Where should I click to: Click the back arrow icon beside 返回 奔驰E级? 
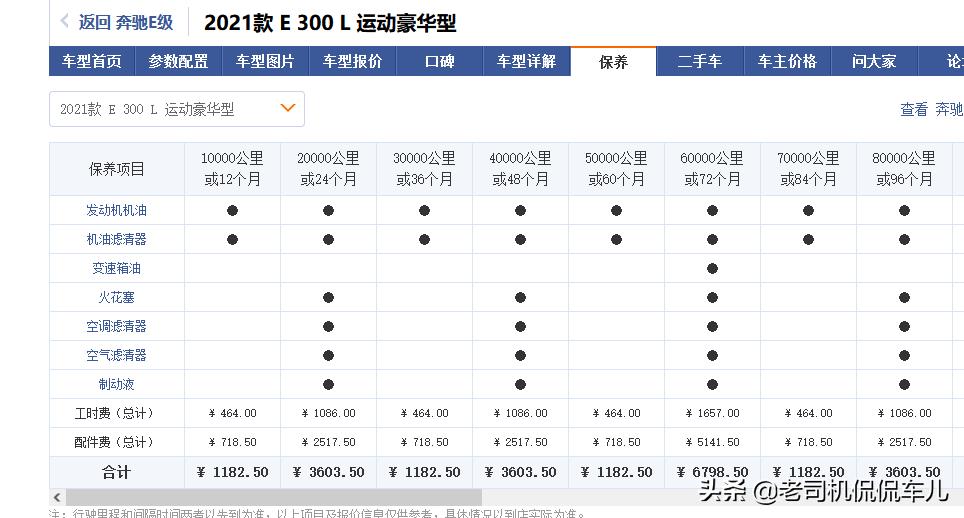(65, 21)
